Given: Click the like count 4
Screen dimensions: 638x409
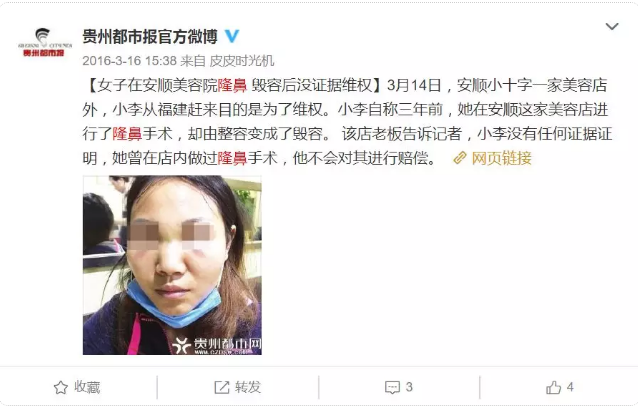Looking at the screenshot, I should point(570,387).
